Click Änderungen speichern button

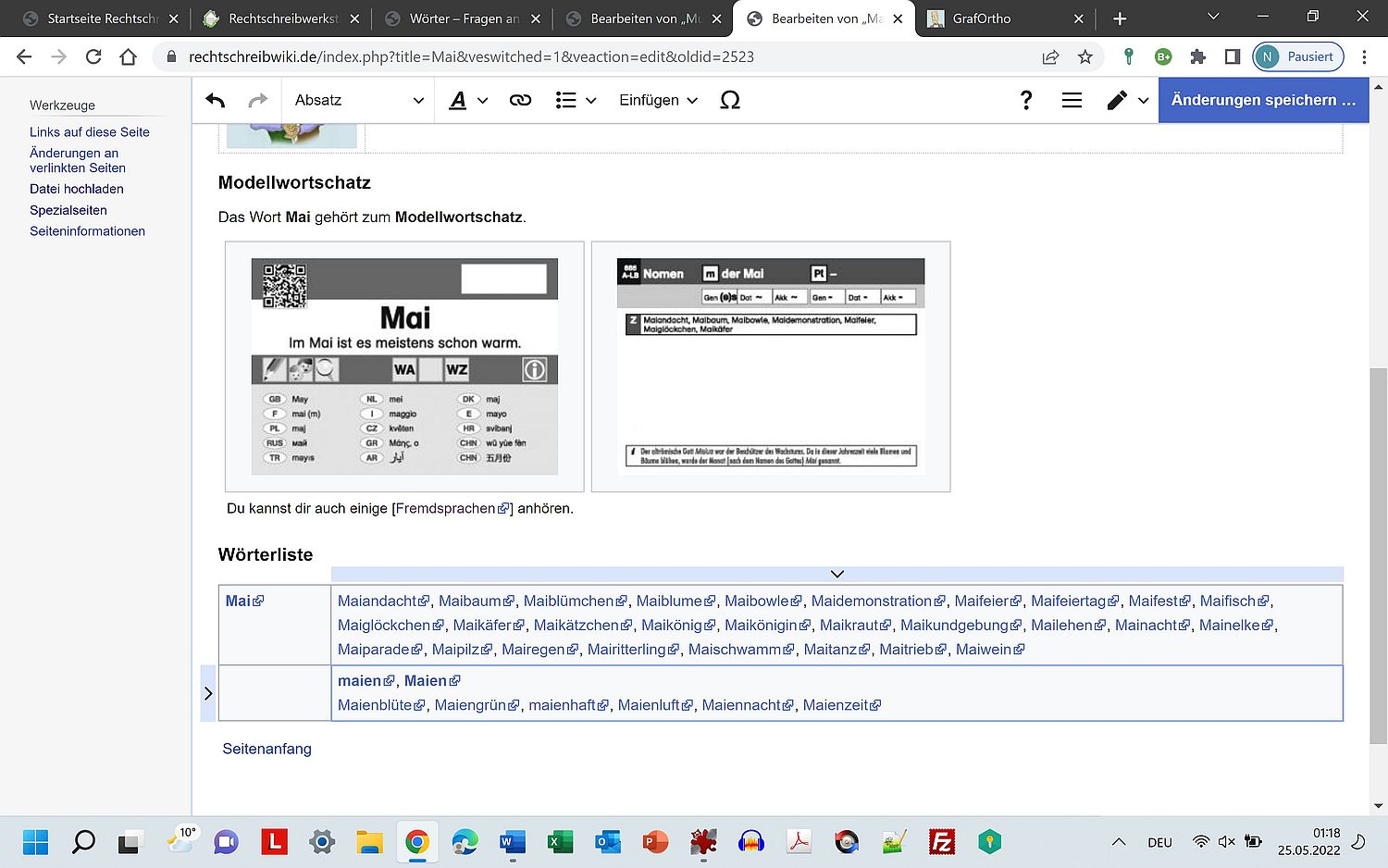1262,100
